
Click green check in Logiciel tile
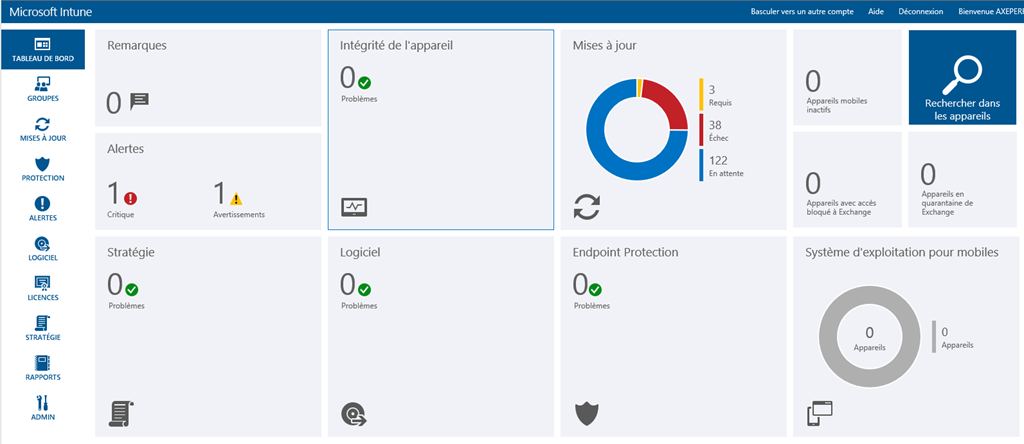coord(364,289)
